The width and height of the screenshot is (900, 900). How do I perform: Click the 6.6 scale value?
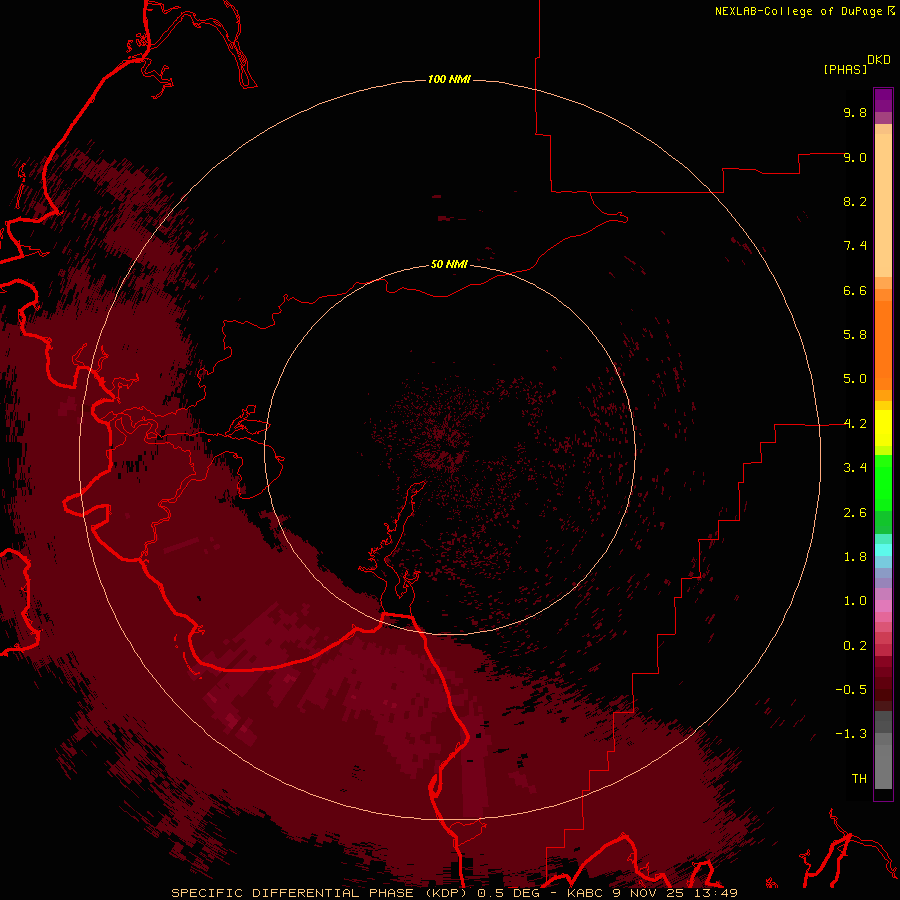[x=855, y=290]
